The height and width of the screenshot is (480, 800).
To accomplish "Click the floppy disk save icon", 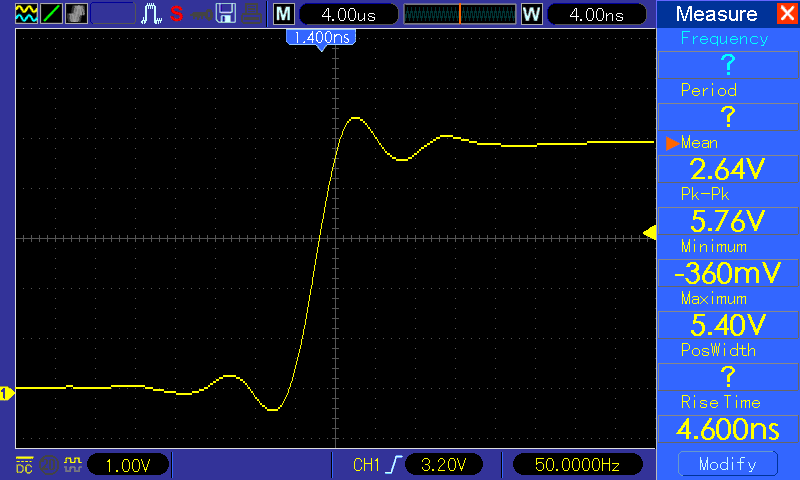I will 226,14.
